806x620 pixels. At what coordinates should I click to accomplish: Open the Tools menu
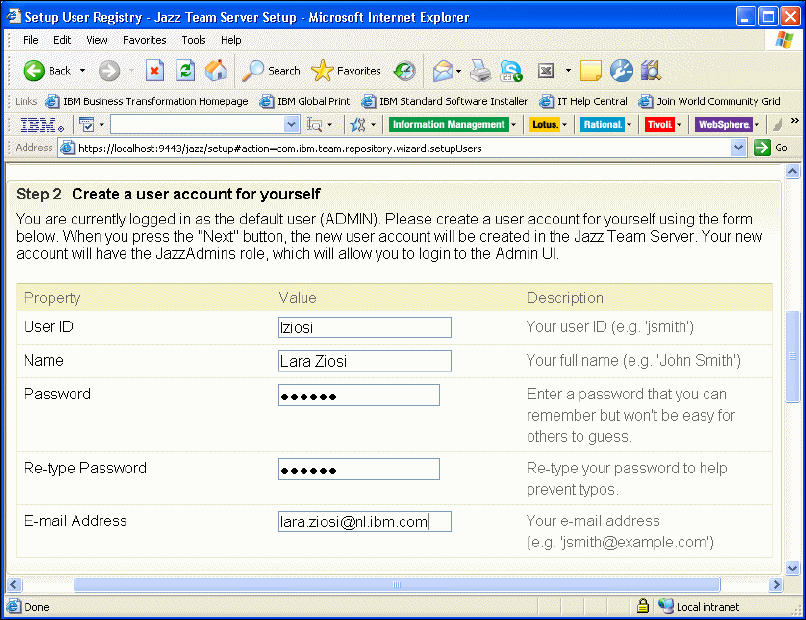pos(193,40)
